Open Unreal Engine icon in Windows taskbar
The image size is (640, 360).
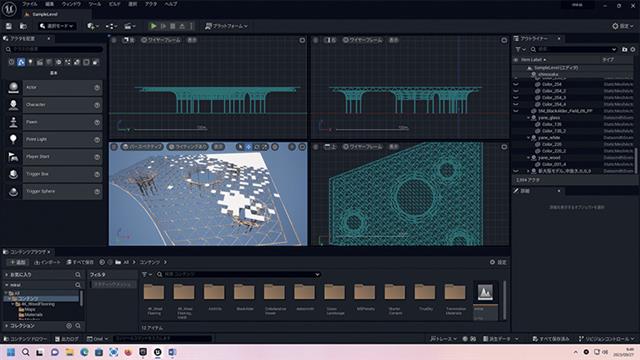coord(158,352)
